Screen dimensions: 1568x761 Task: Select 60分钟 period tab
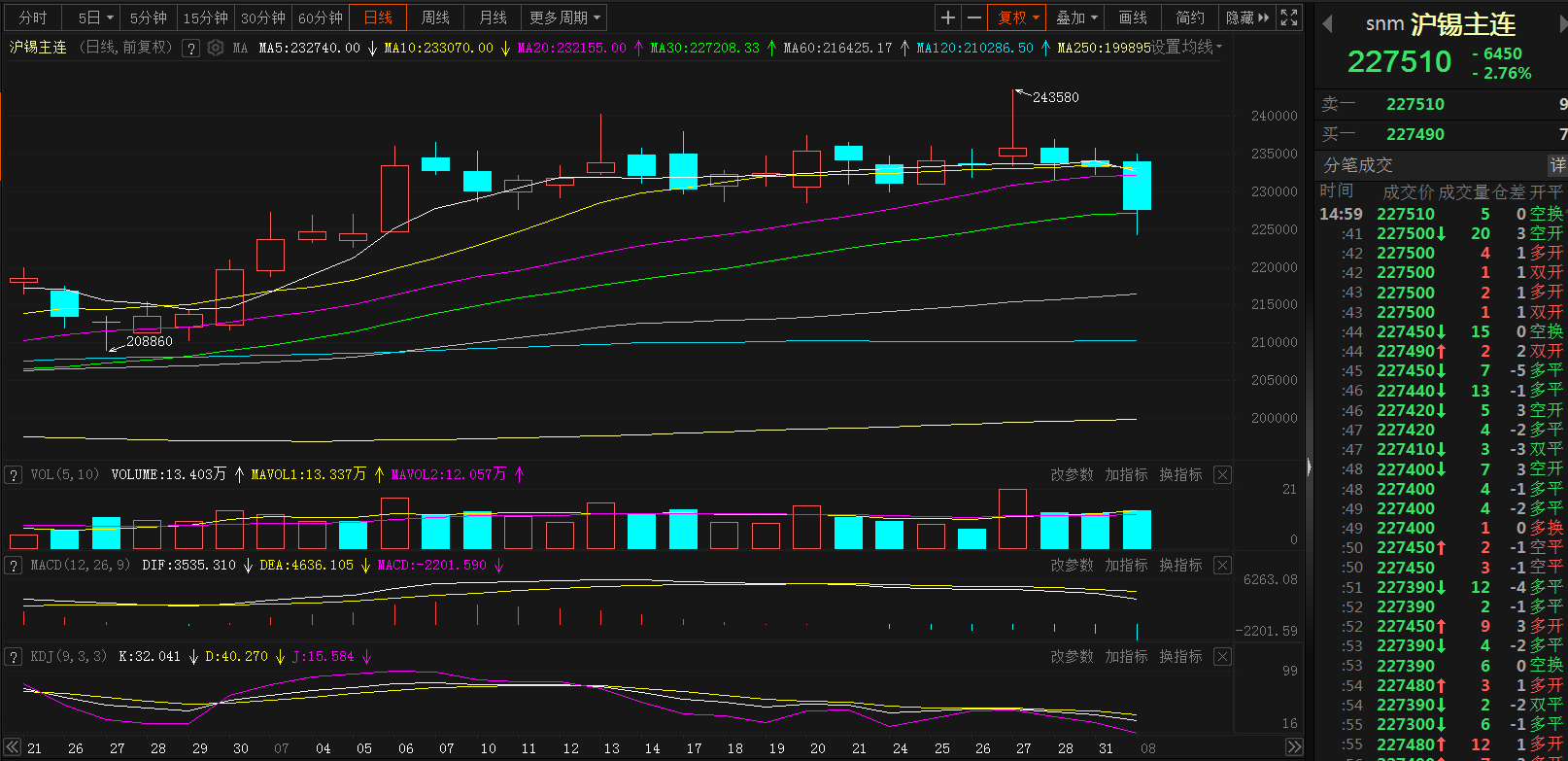pos(320,17)
